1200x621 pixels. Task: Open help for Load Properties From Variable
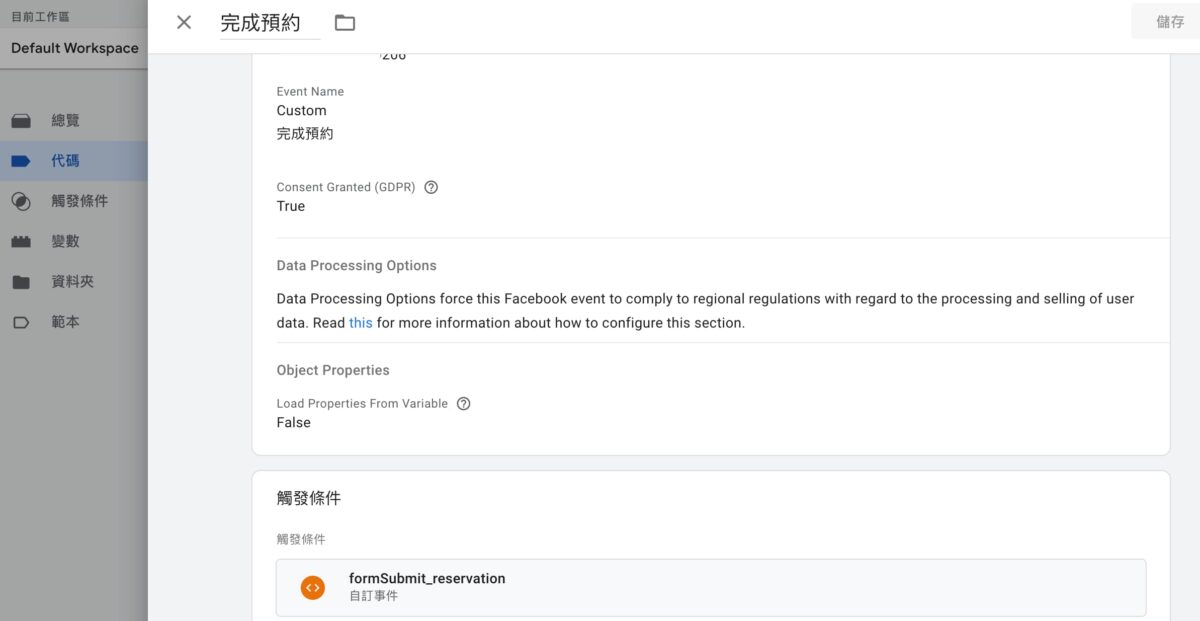pos(463,404)
